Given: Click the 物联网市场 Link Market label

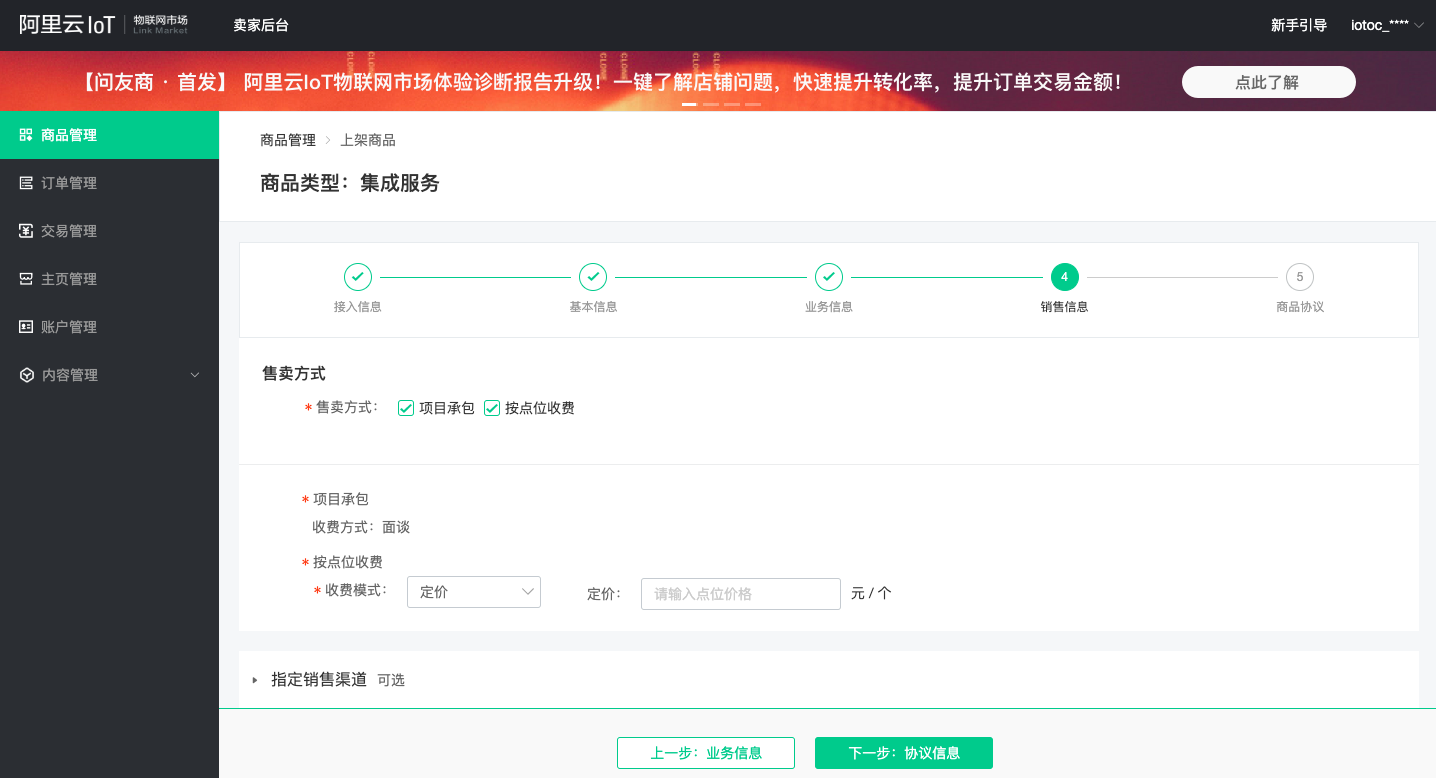Looking at the screenshot, I should click(160, 25).
